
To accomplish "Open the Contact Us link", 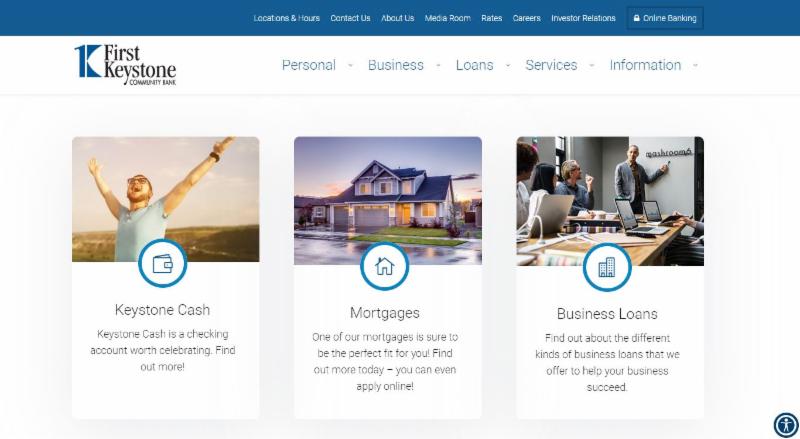I will click(351, 18).
